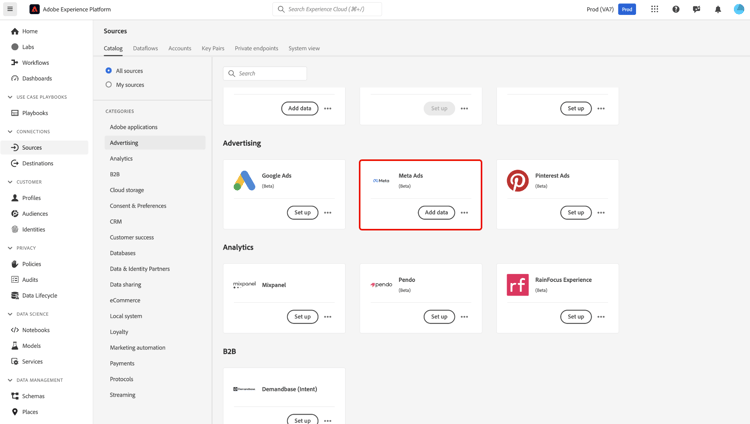
Task: Open more options for Pendo
Action: [x=464, y=317]
